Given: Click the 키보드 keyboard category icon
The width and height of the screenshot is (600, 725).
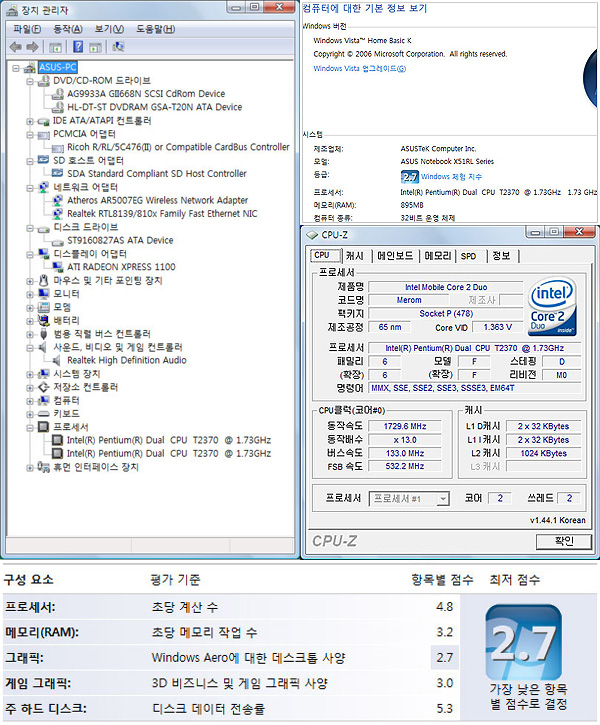Looking at the screenshot, I should click(x=43, y=414).
